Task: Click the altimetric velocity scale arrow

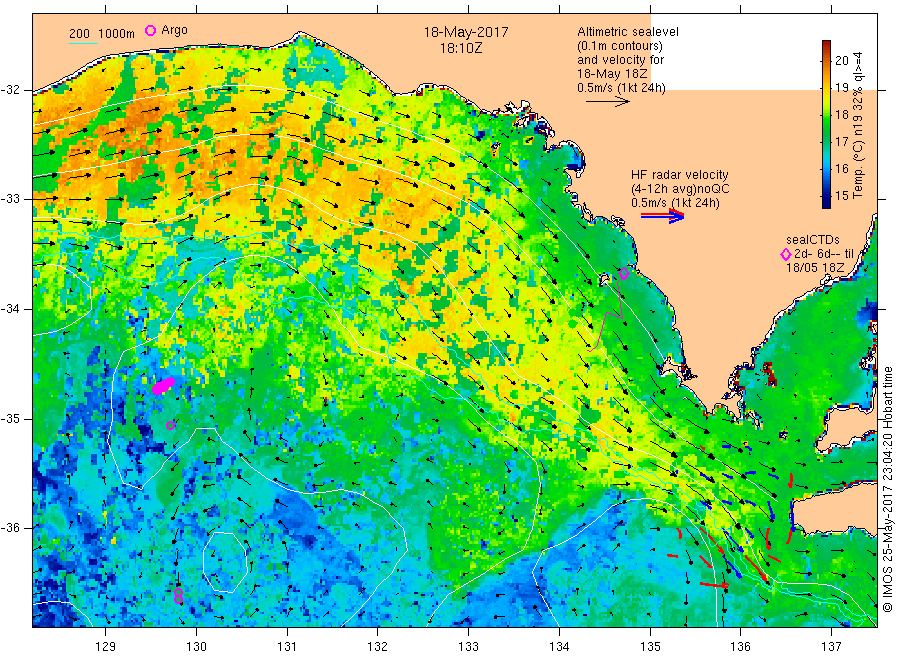Action: (608, 102)
